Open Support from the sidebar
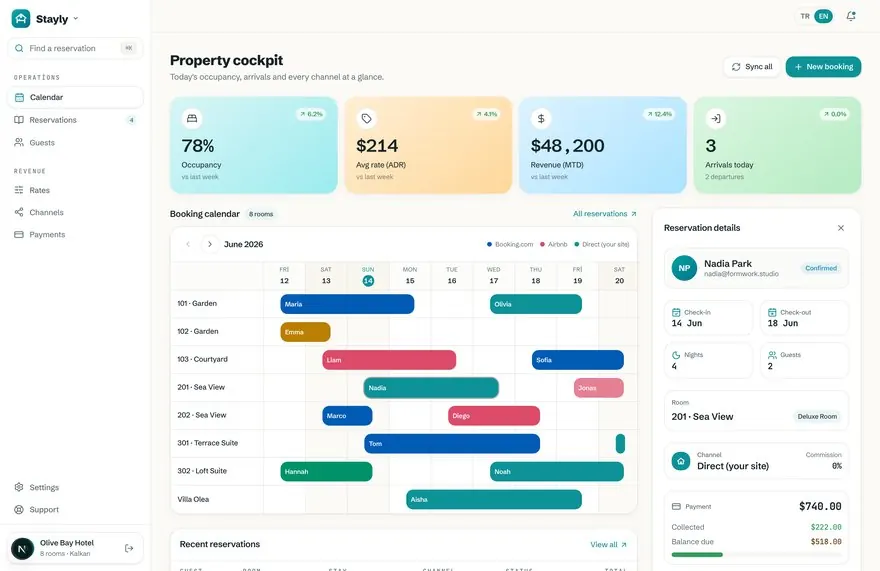880x571 pixels. (x=75, y=510)
